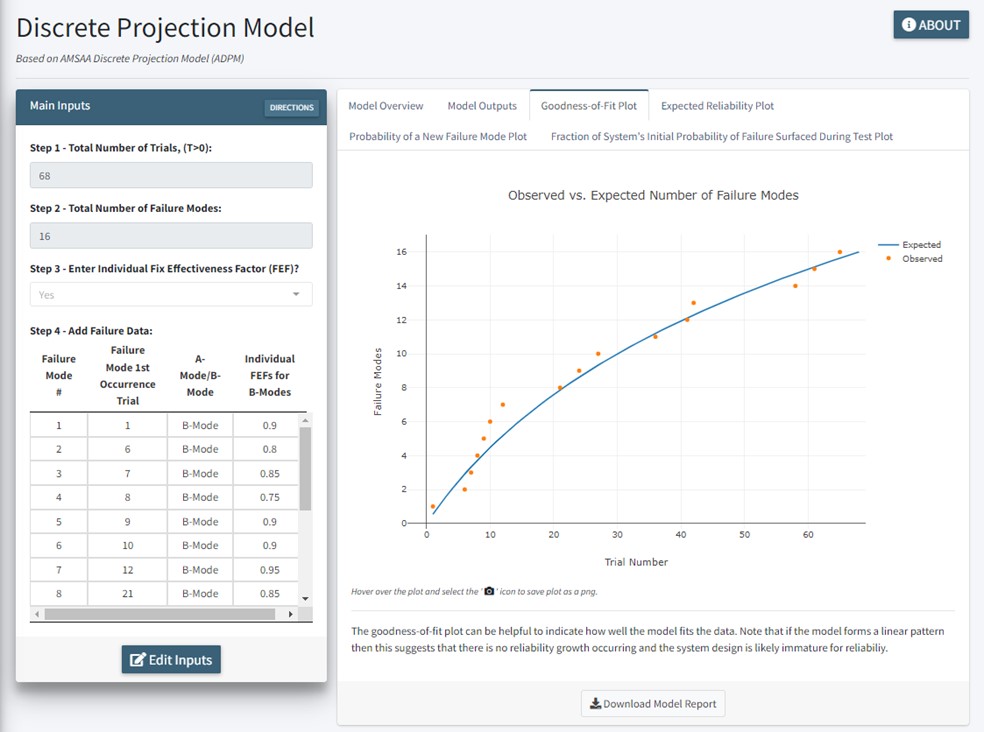Toggle the Expected line legend entry
The width and height of the screenshot is (984, 732).
(x=909, y=245)
